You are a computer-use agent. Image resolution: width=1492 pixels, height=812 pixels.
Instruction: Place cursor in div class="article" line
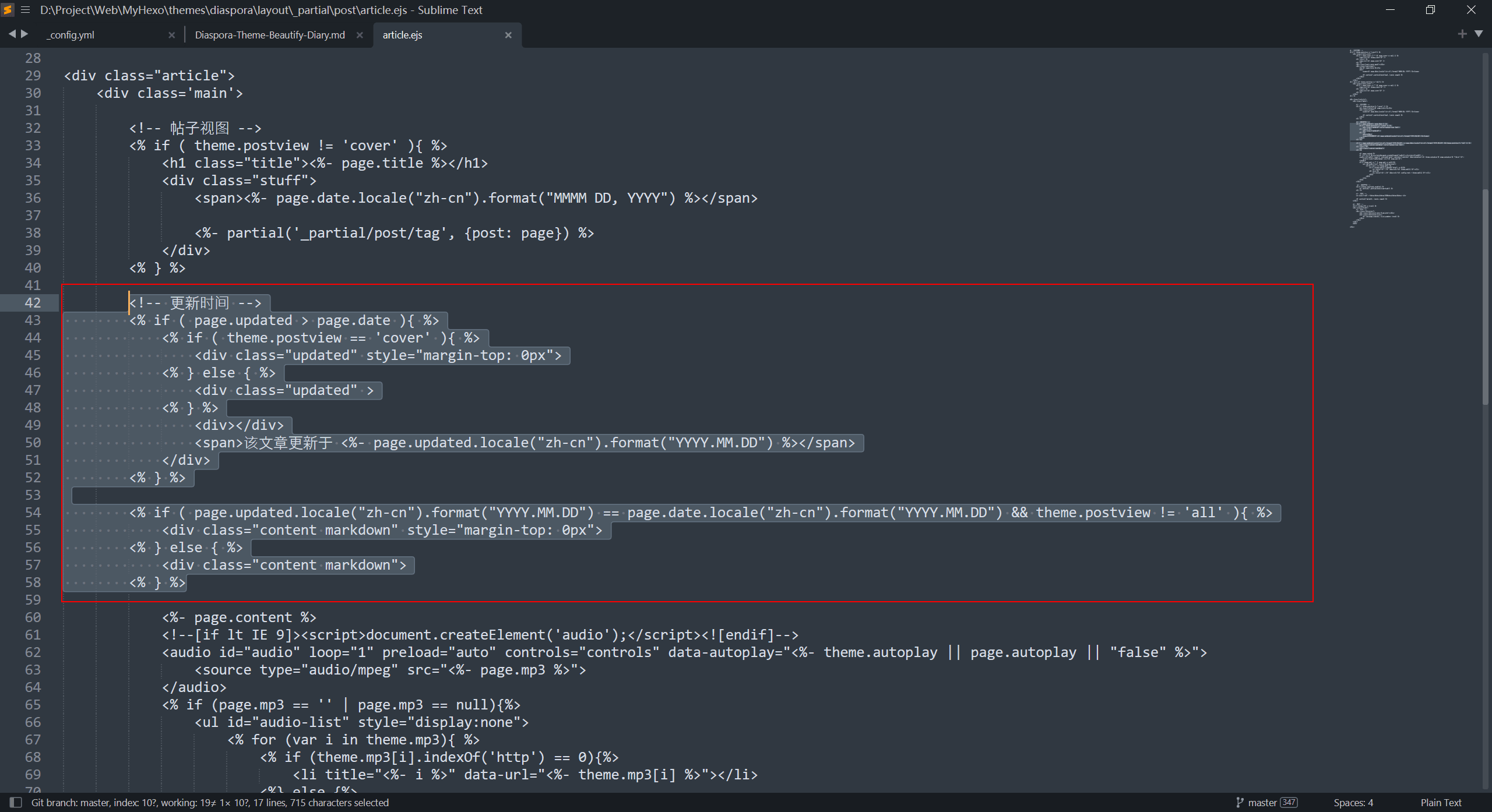click(149, 76)
